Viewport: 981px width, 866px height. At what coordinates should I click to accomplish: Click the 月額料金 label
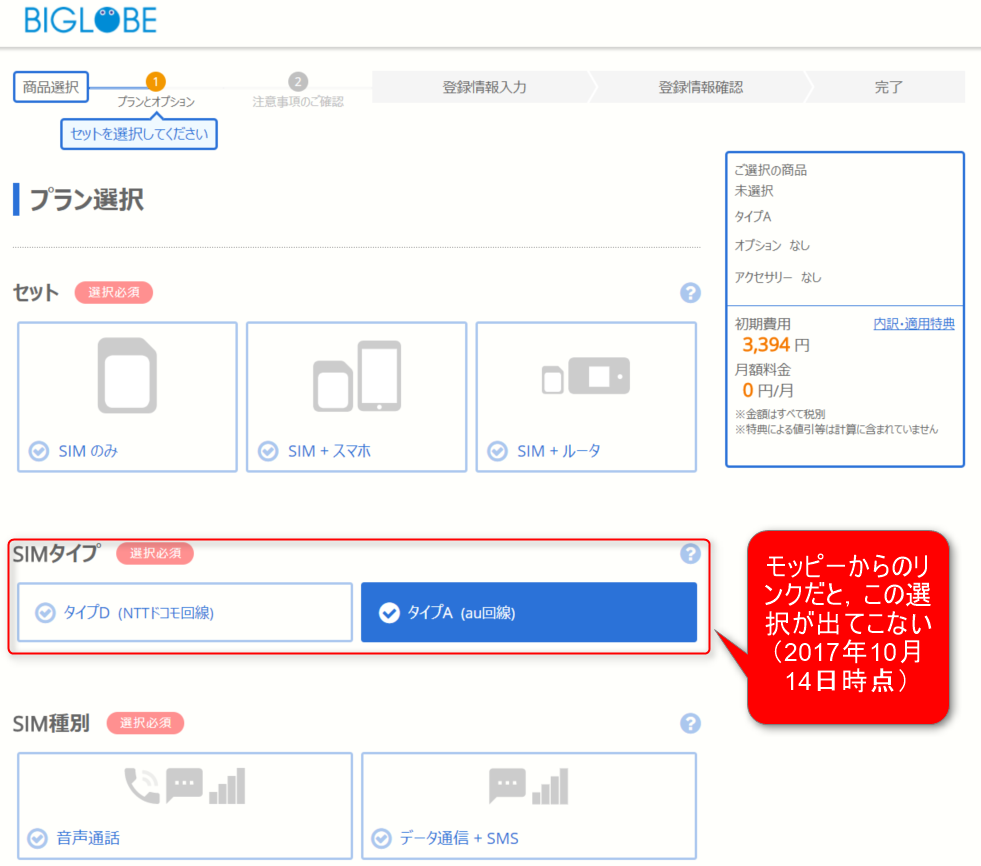[x=763, y=370]
